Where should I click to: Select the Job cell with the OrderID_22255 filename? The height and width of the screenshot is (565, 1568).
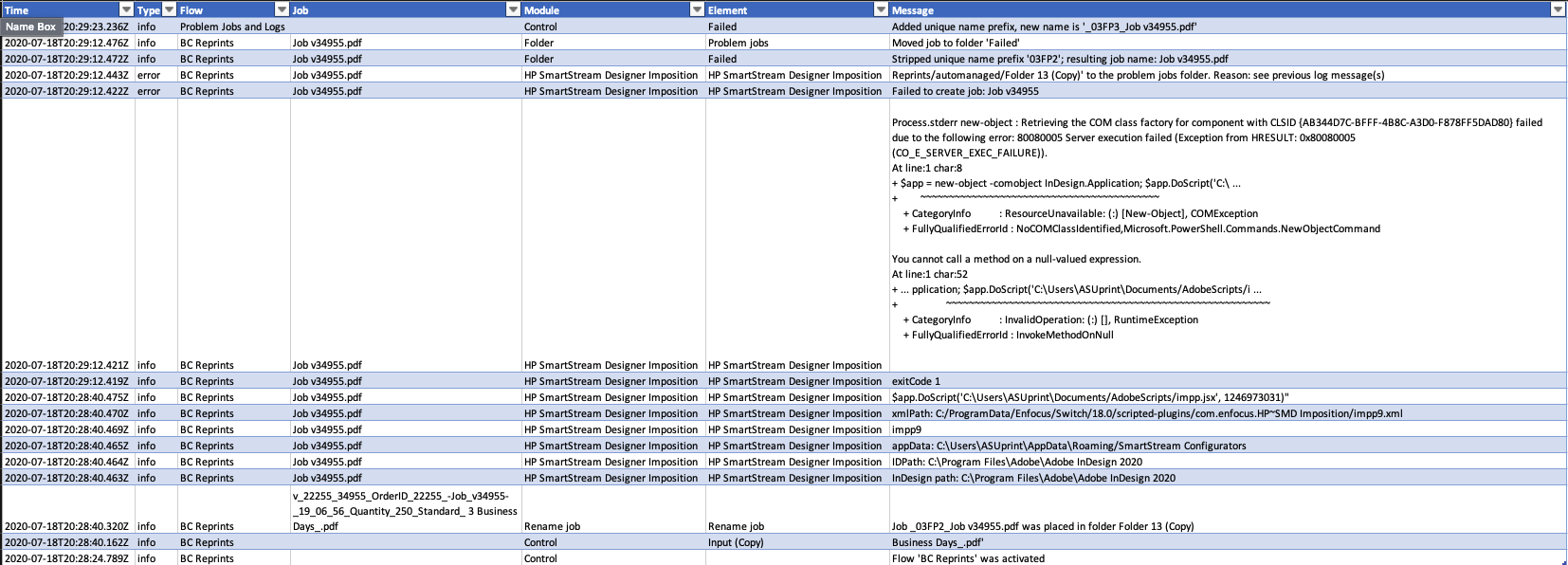click(405, 511)
